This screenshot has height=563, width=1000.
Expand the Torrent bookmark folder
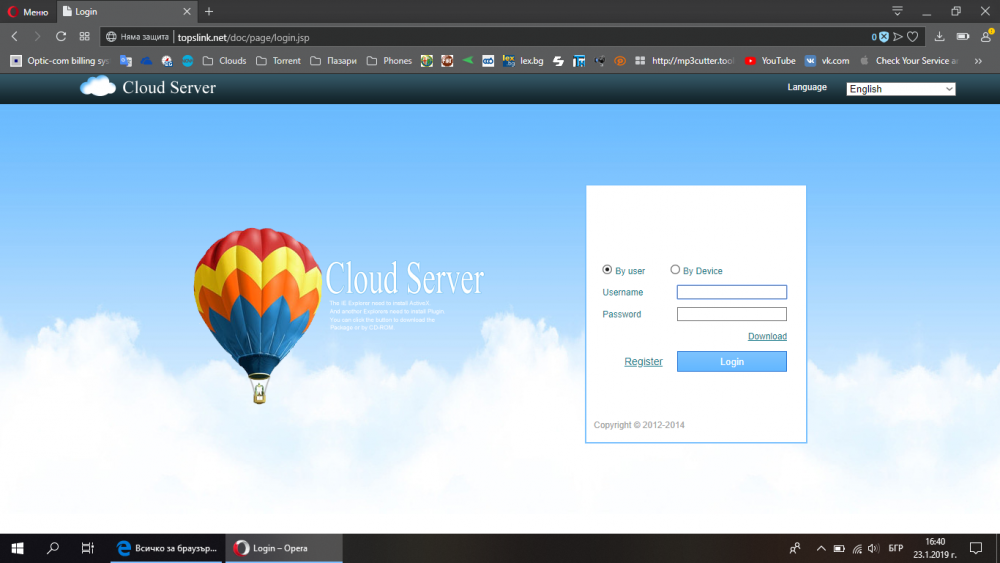(x=279, y=61)
